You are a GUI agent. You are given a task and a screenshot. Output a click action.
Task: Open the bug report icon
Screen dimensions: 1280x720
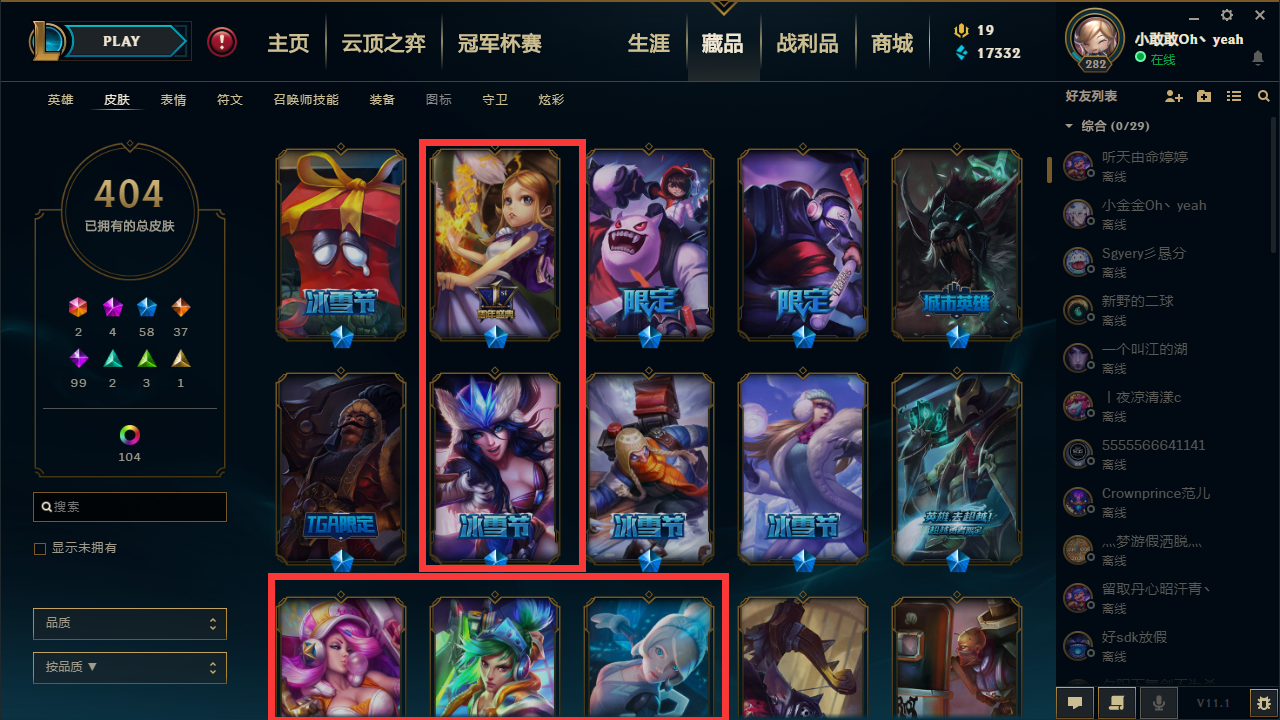coord(1264,703)
